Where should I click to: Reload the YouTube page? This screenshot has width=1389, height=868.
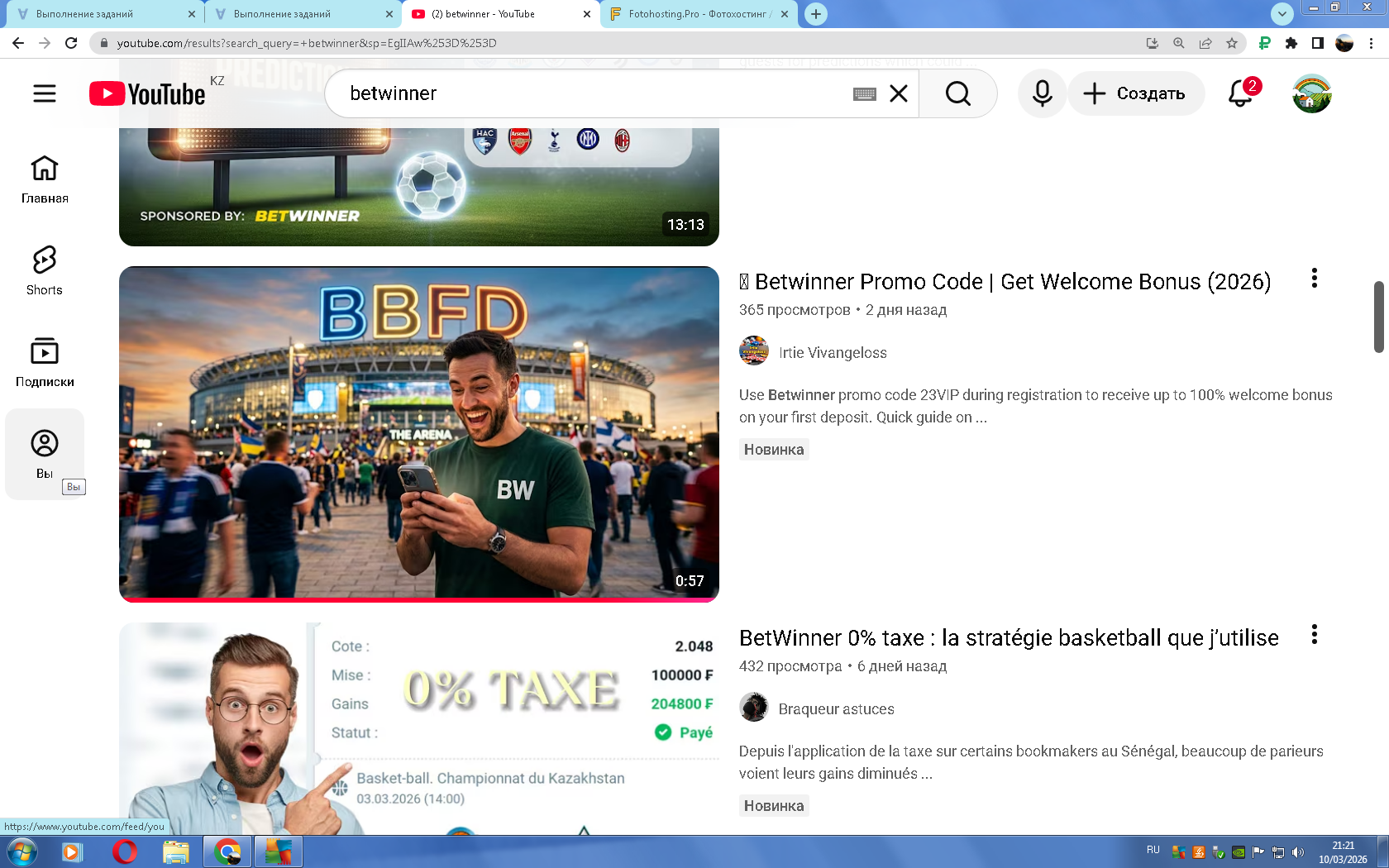pos(71,43)
